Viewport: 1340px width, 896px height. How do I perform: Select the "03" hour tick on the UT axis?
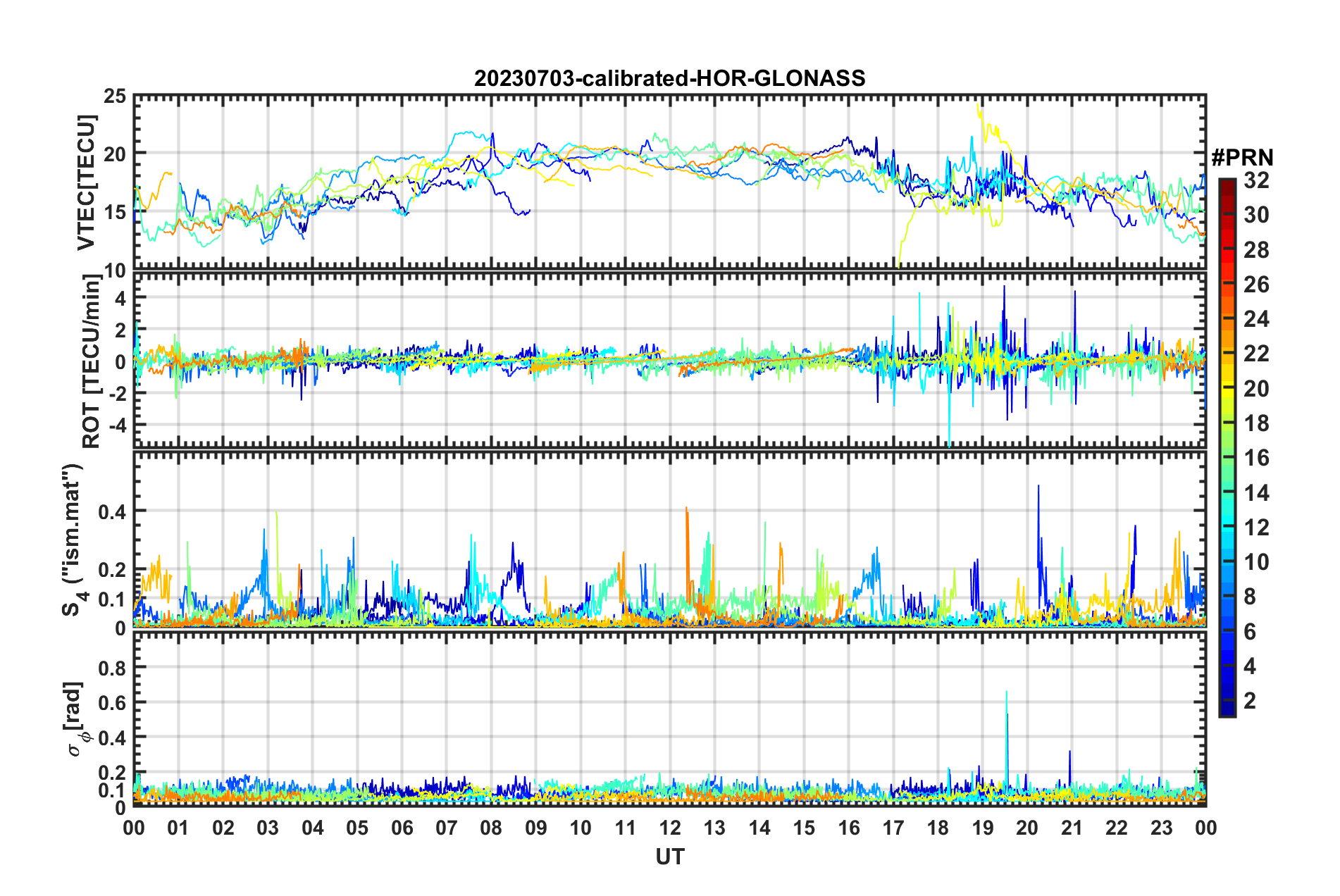point(268,827)
